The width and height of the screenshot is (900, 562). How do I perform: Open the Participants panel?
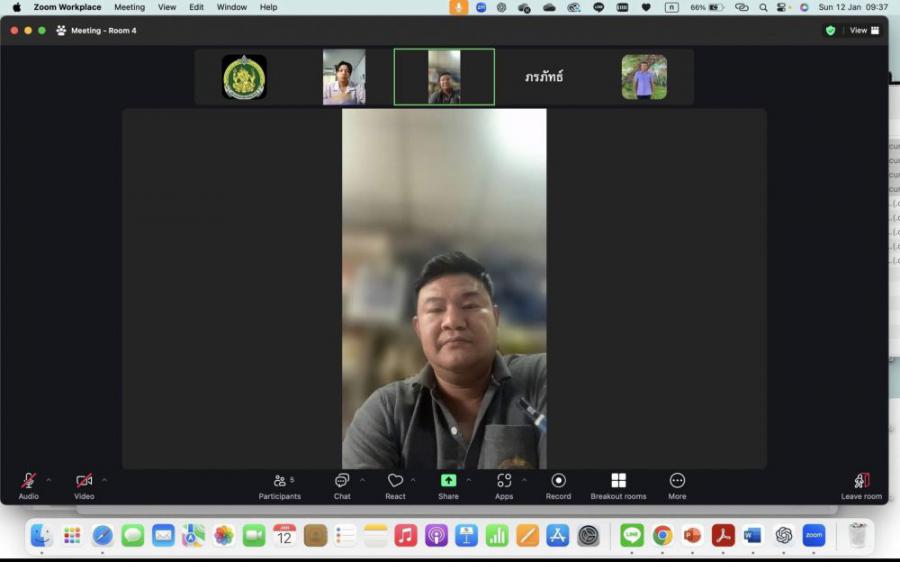coord(279,485)
